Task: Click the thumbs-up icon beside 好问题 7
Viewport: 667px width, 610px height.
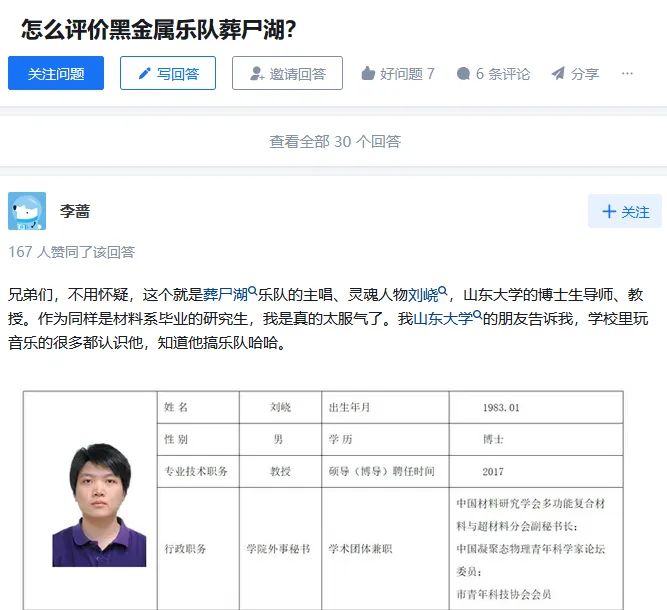Action: (x=368, y=74)
